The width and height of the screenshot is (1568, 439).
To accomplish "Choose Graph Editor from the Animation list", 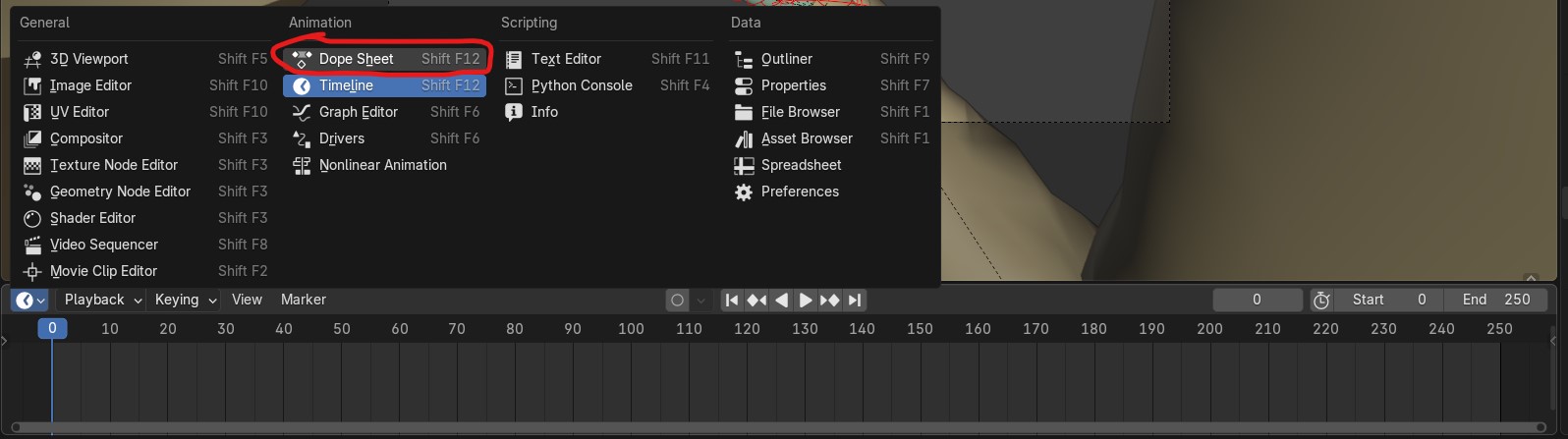I will click(x=358, y=112).
